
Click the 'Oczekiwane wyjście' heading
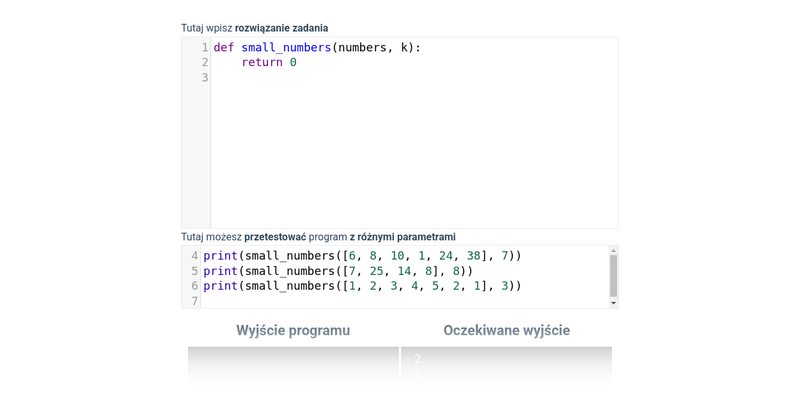[x=506, y=330]
